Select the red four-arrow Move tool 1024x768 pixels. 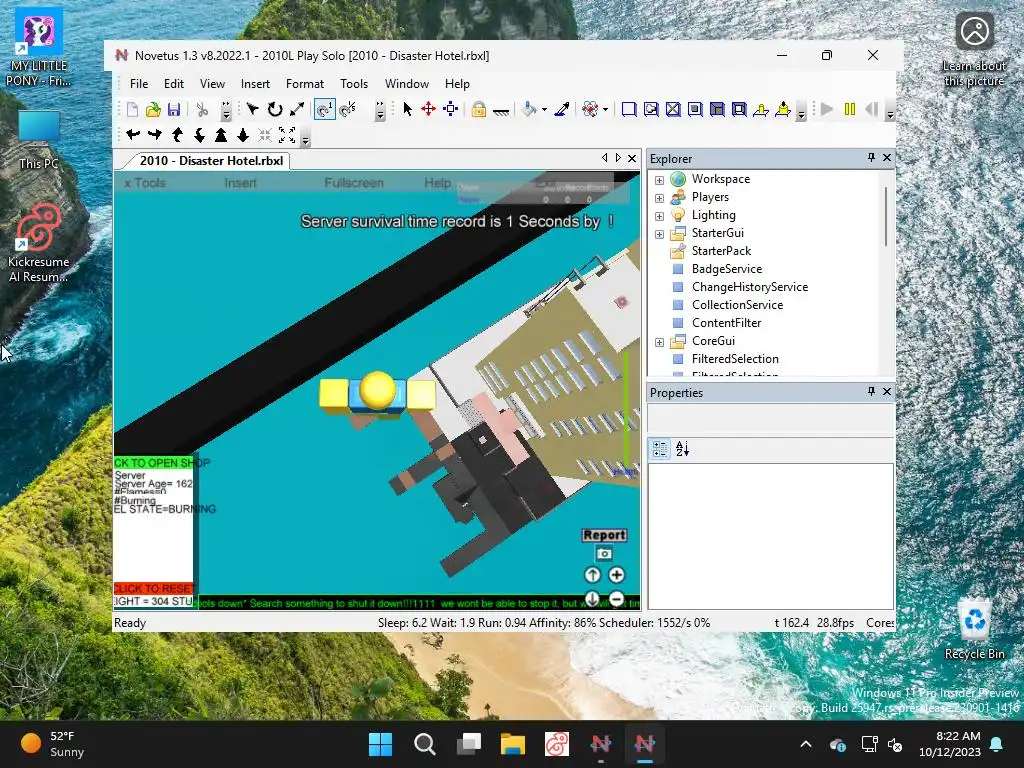[x=428, y=110]
